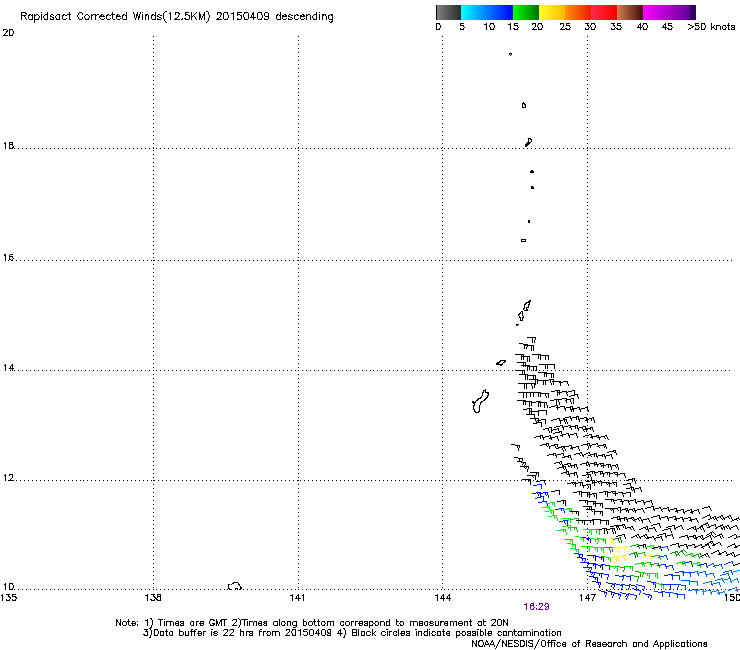Select the orange 25-30 knots legend swatch
The image size is (740, 650).
tap(578, 12)
